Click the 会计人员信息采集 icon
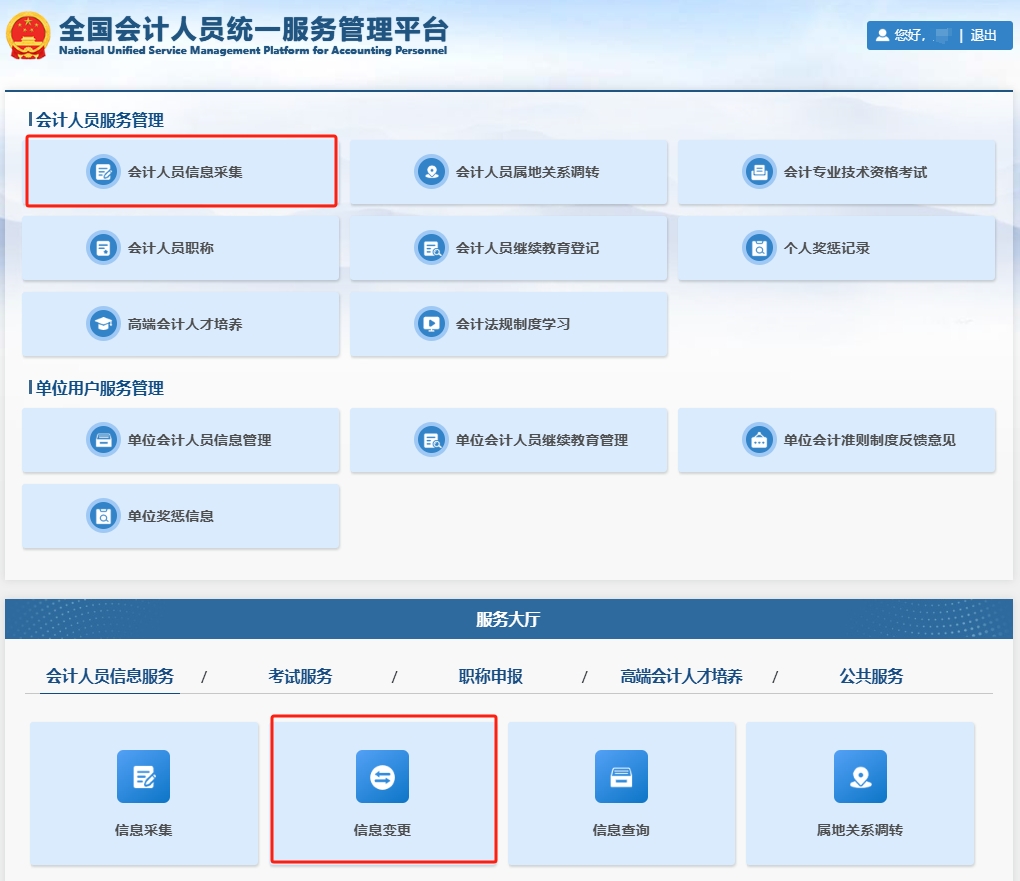This screenshot has width=1020, height=881. pos(103,172)
